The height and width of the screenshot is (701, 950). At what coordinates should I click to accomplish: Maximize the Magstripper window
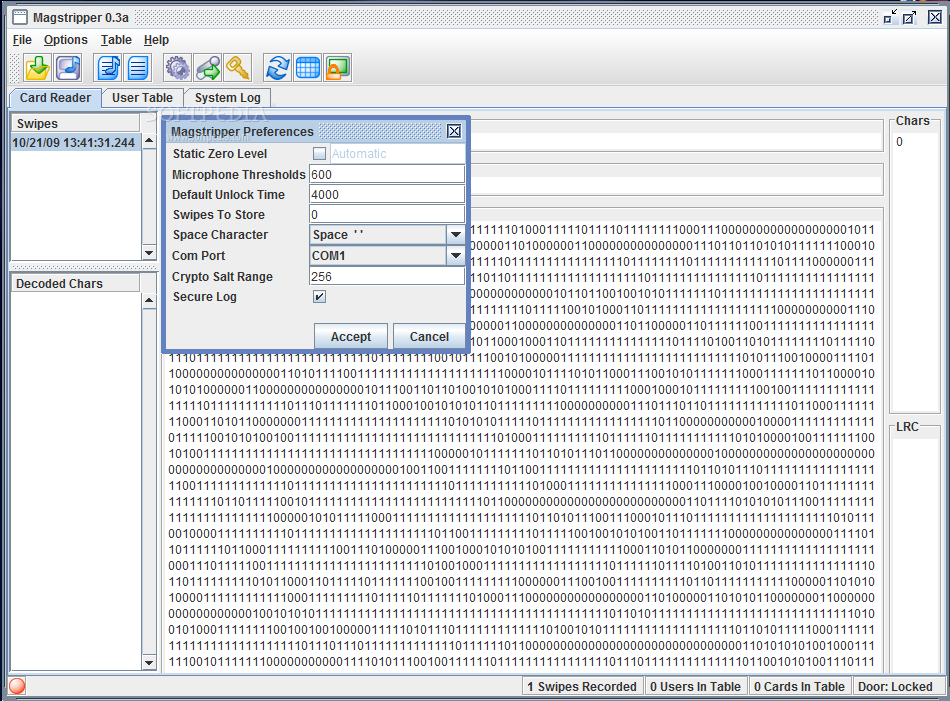pyautogui.click(x=909, y=17)
